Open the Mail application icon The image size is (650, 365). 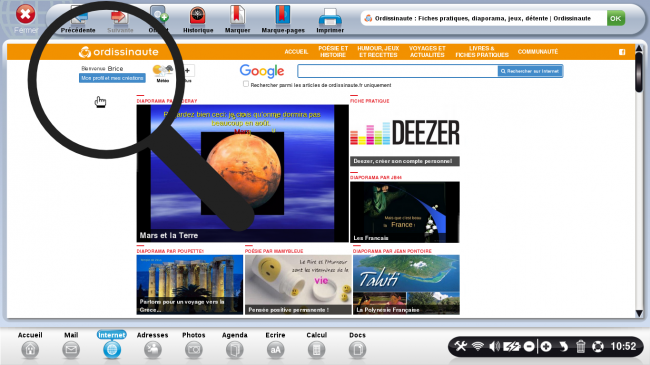pos(71,350)
